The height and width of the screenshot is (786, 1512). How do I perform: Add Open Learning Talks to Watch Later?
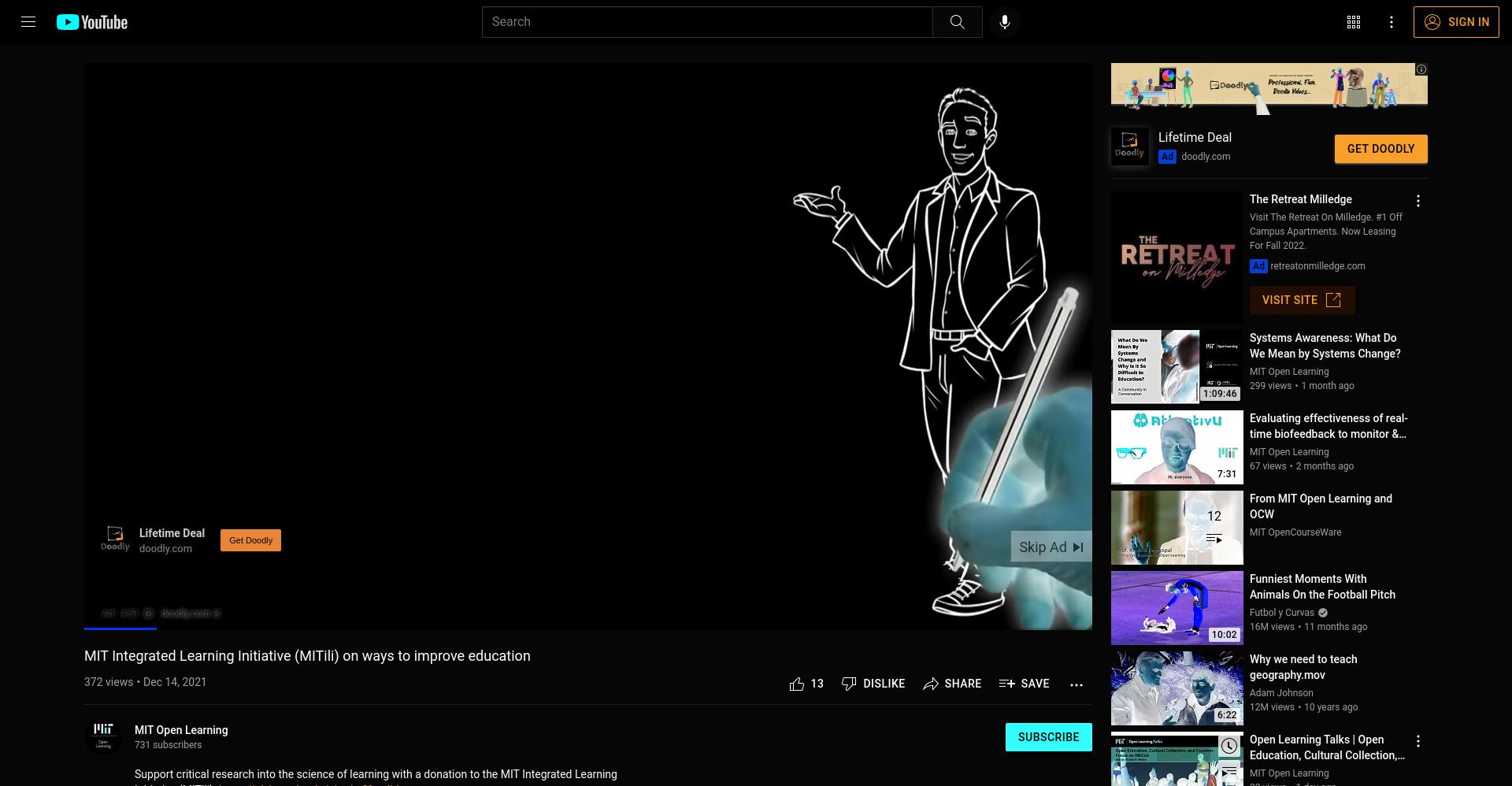pyautogui.click(x=1229, y=746)
